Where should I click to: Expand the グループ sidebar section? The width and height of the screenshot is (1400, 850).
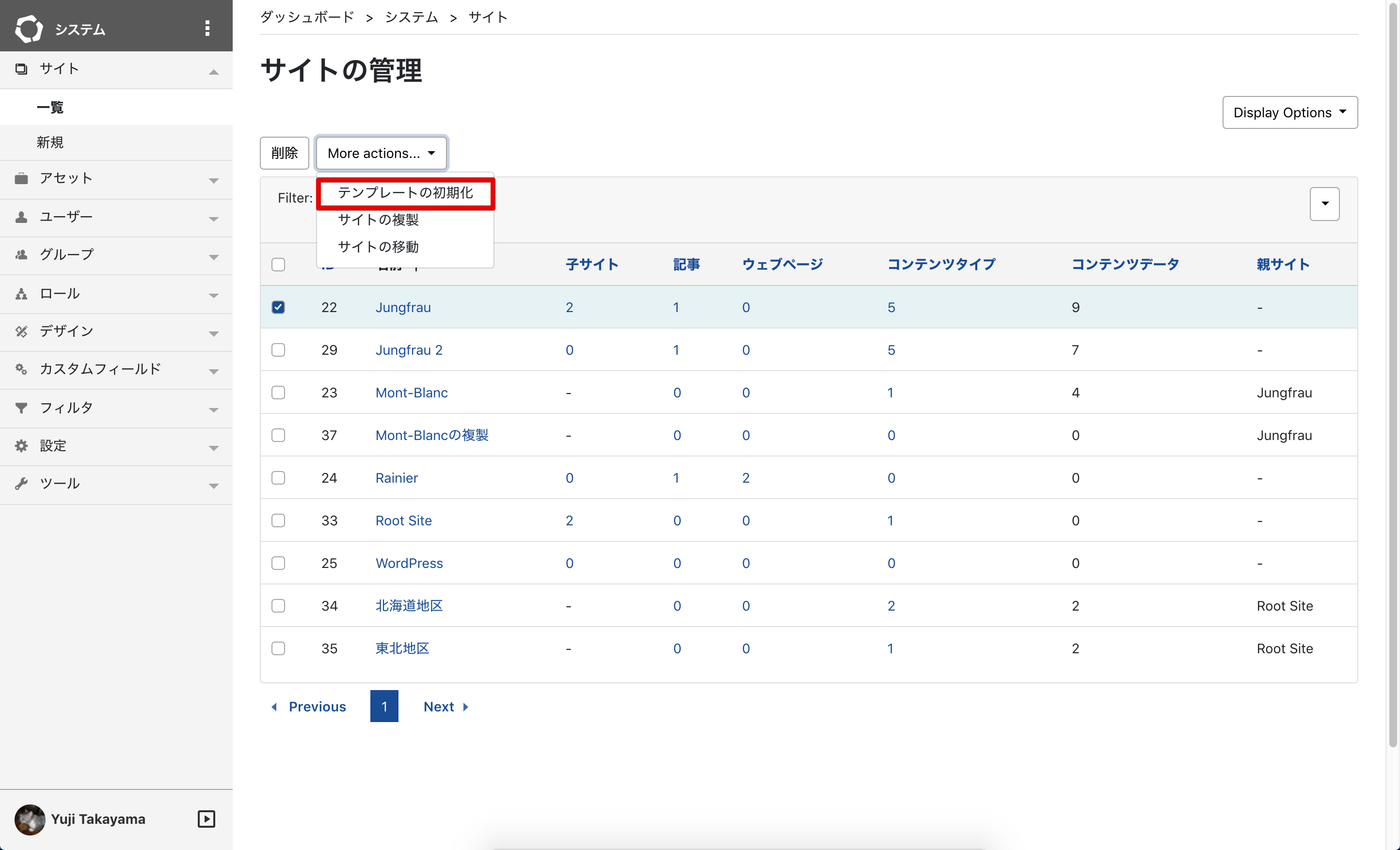[x=214, y=257]
